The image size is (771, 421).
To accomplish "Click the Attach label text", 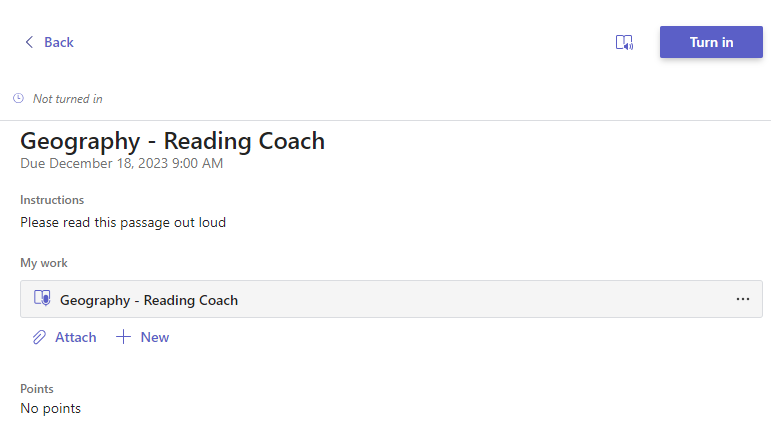I will [x=76, y=338].
